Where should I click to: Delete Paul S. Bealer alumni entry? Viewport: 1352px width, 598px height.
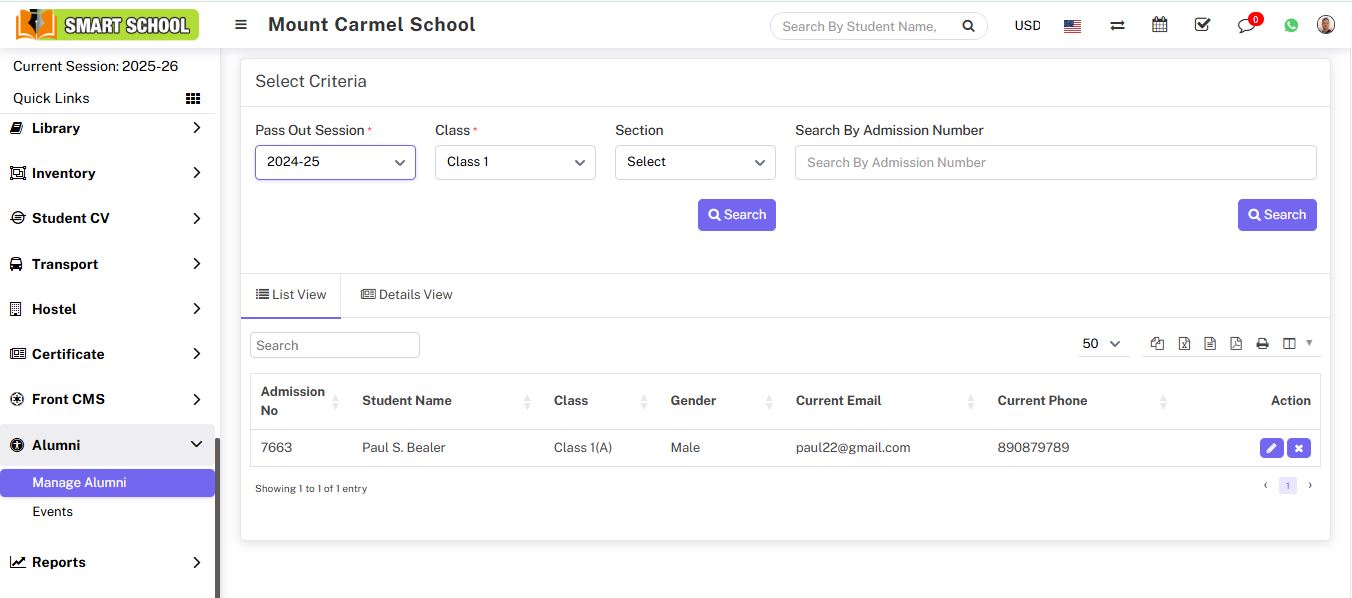1298,448
